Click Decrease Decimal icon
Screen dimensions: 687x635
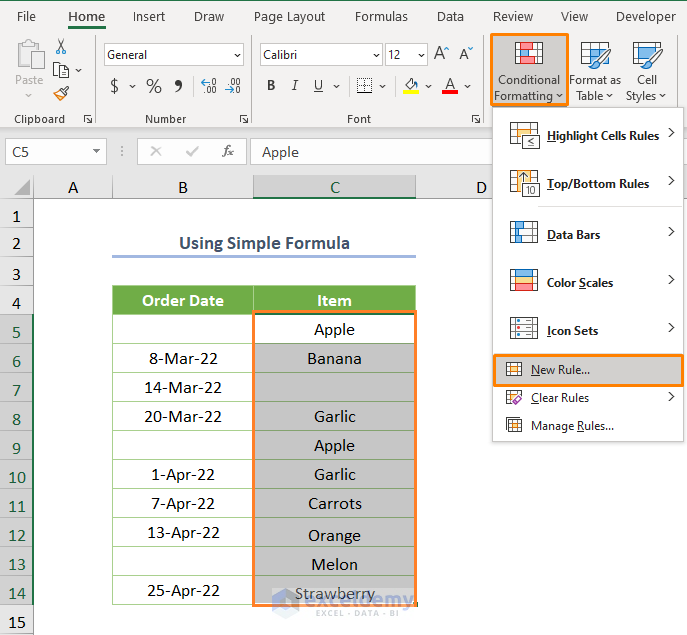[233, 86]
